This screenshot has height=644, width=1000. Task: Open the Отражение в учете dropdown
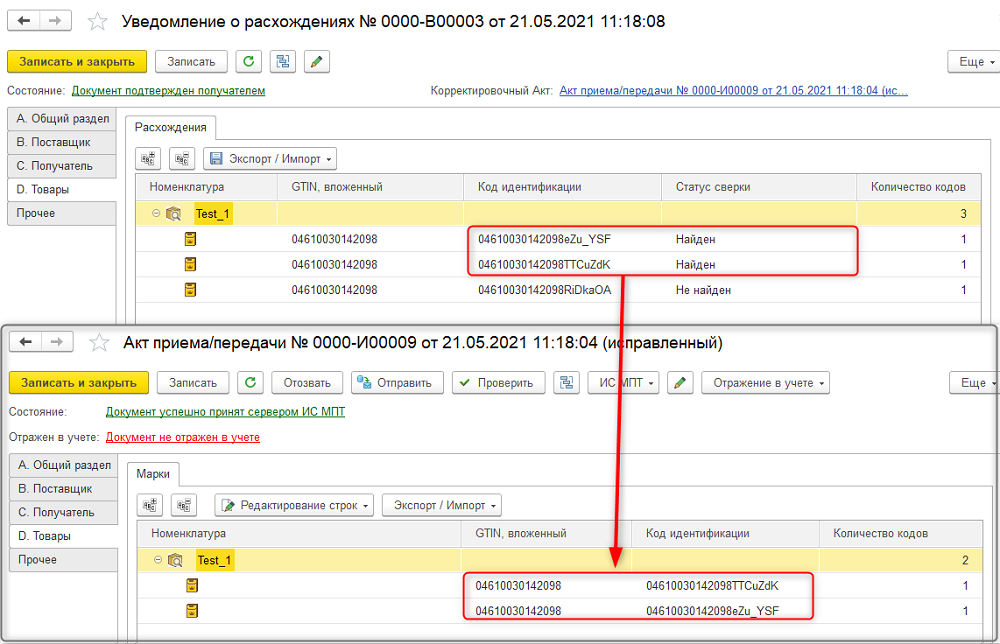pos(765,383)
